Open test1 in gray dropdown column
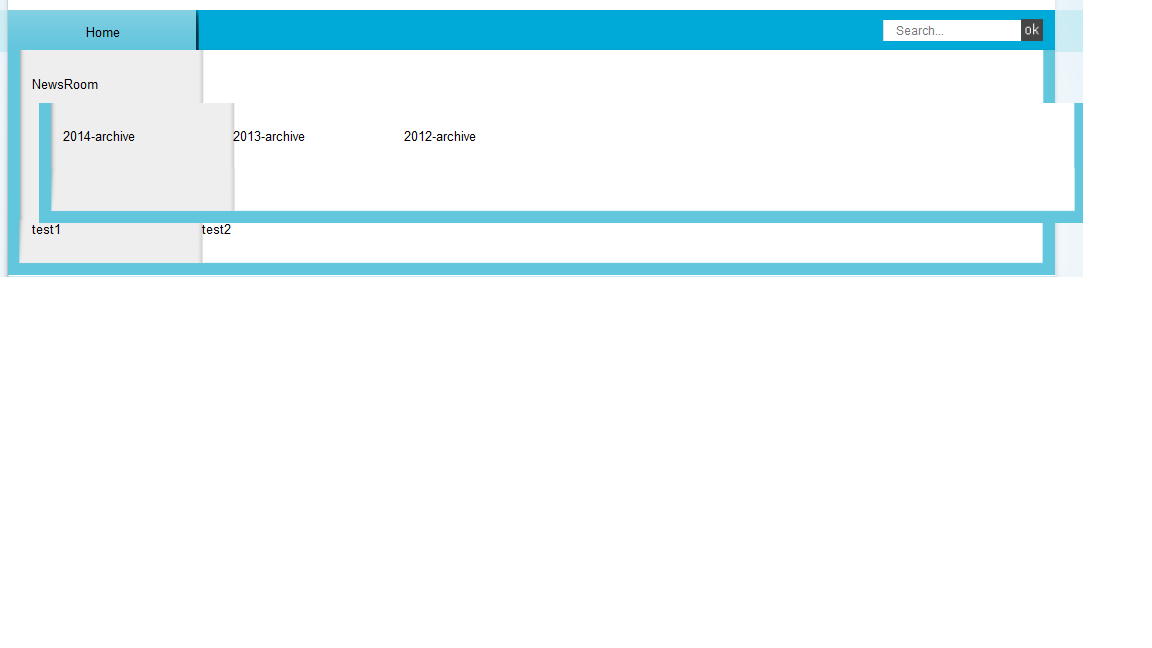Viewport: 1152px width, 648px height. [x=46, y=230]
